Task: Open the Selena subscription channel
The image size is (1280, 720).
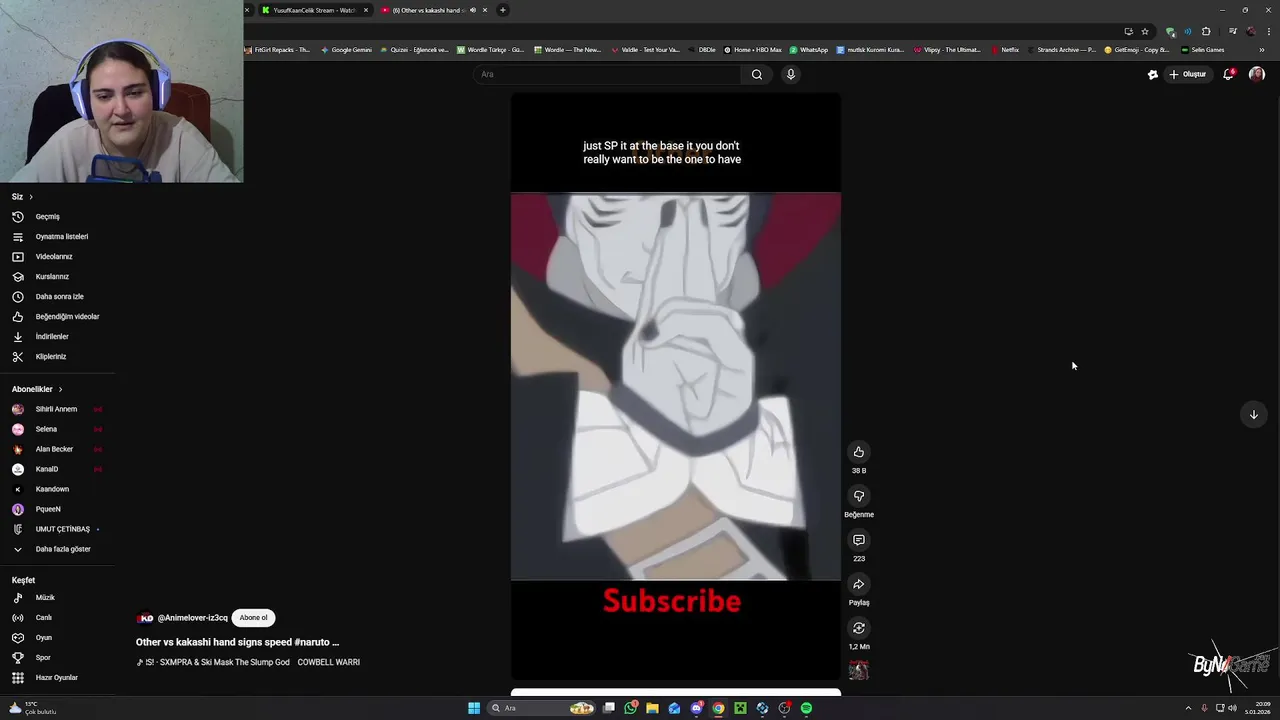Action: click(x=58, y=429)
